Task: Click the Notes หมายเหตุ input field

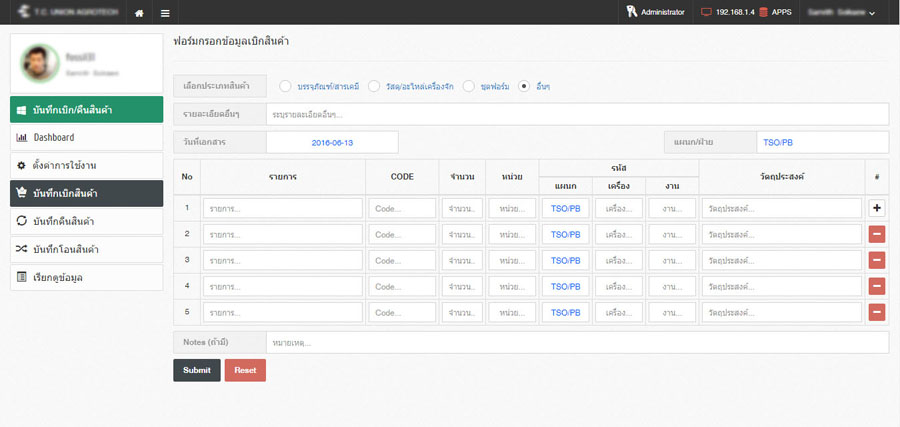Action: (x=576, y=343)
